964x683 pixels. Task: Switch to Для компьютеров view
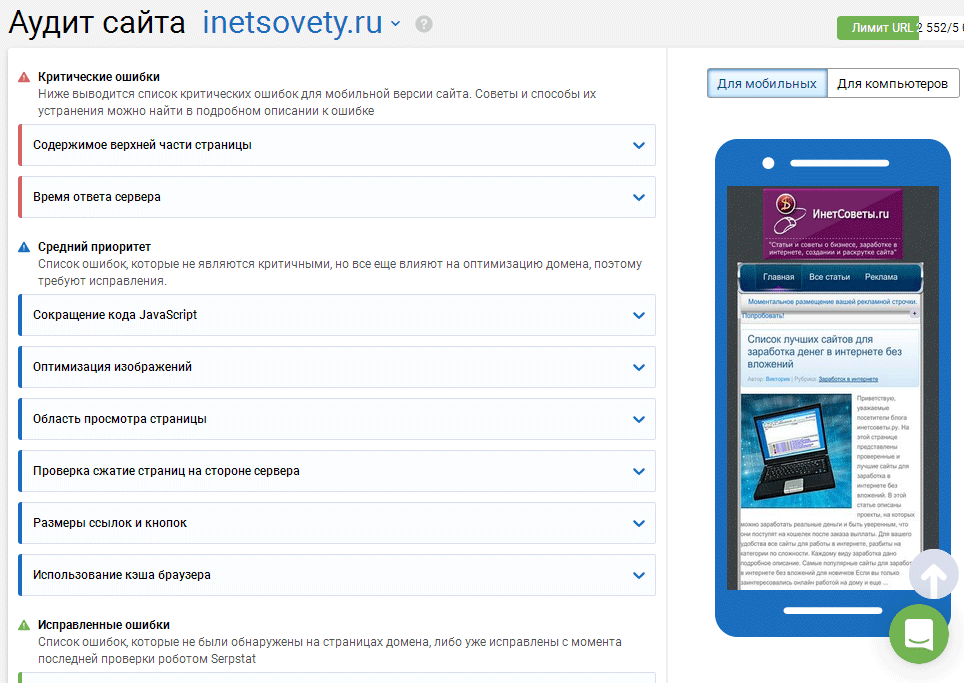[x=892, y=84]
